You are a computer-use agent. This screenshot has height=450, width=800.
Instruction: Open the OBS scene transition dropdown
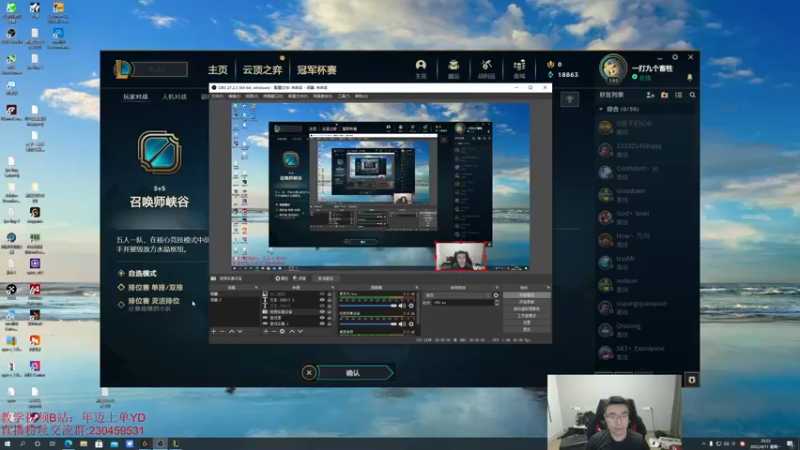point(458,295)
